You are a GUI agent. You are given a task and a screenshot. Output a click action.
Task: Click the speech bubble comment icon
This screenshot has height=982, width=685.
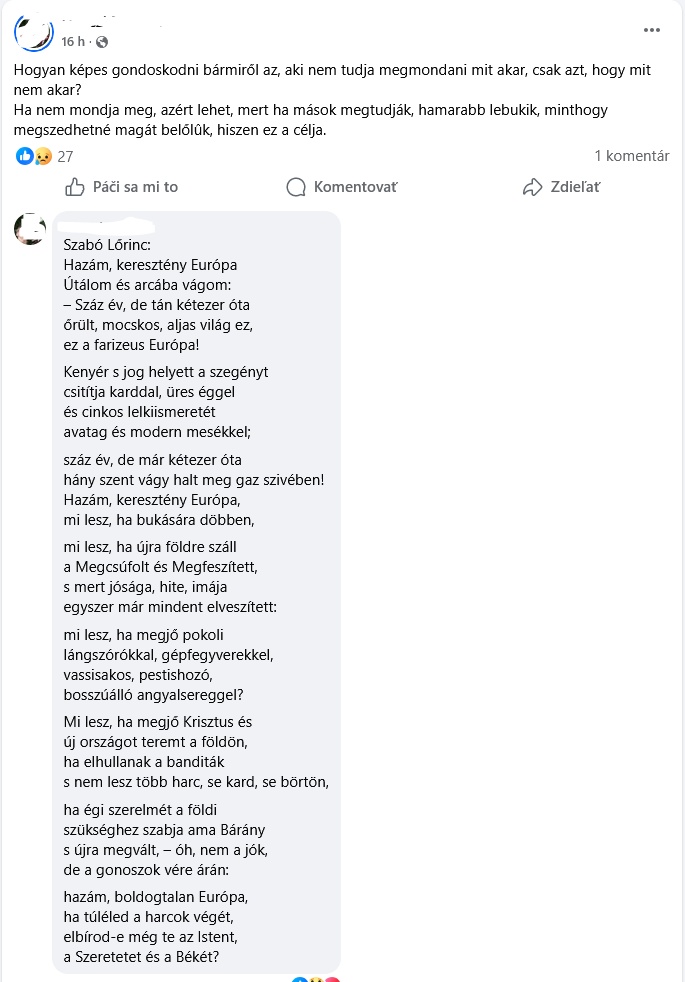pyautogui.click(x=296, y=187)
